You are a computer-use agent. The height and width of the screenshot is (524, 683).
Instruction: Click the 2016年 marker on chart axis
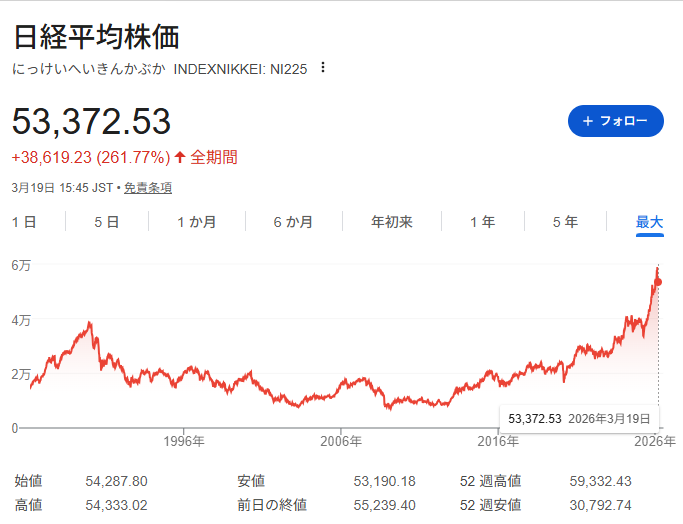point(497,441)
